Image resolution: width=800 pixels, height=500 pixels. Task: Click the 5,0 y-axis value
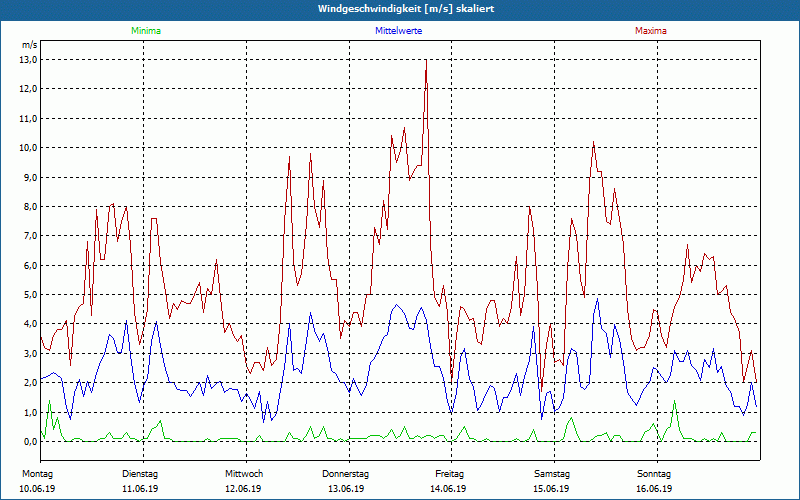(x=31, y=294)
